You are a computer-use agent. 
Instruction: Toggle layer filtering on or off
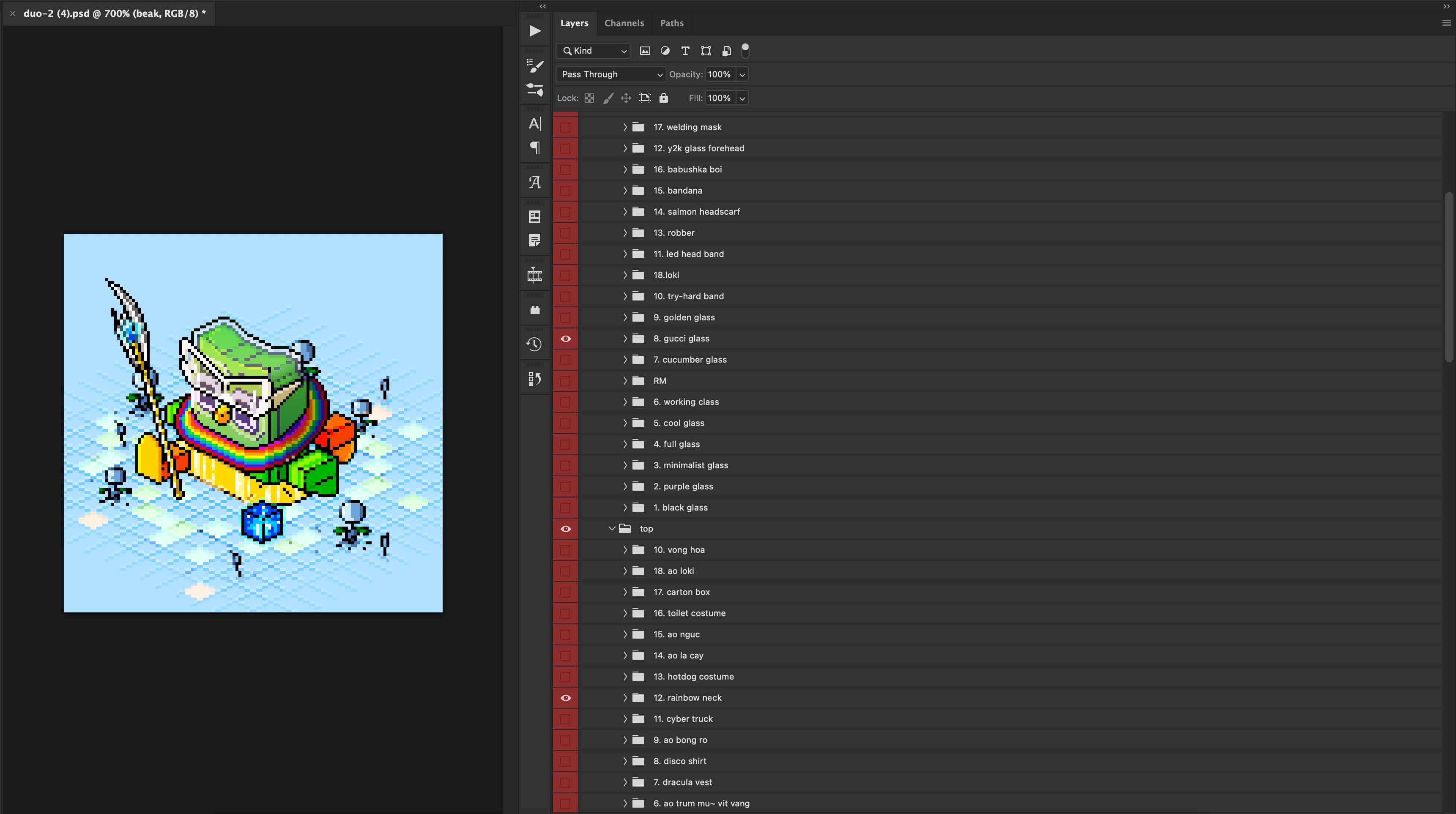pos(745,50)
